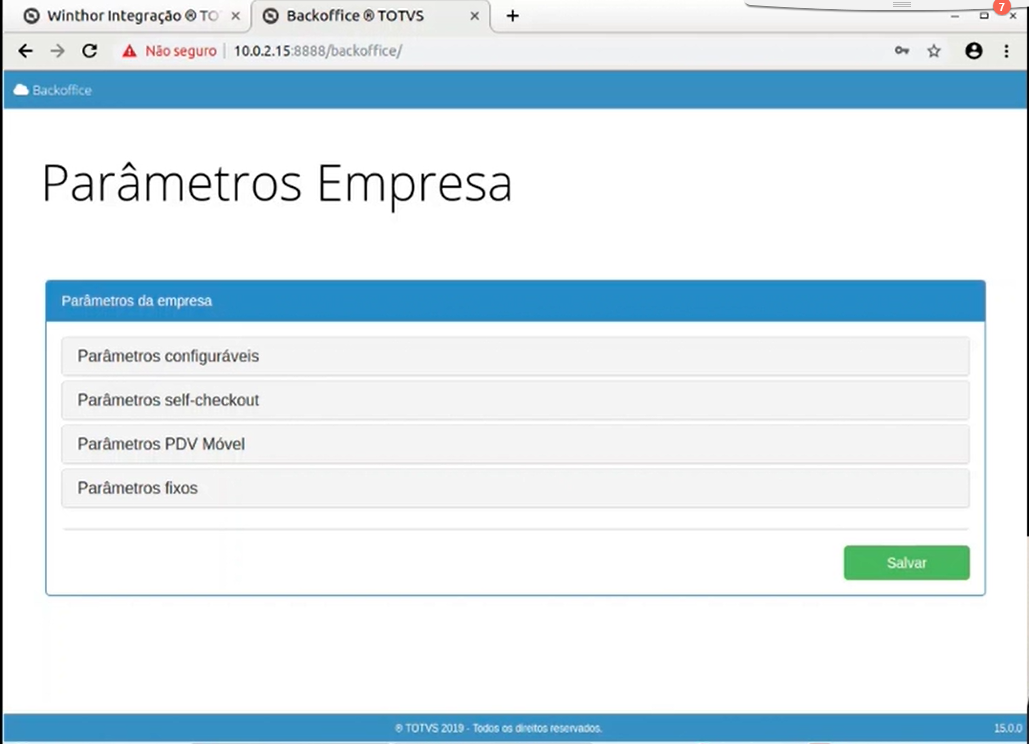Image resolution: width=1029 pixels, height=744 pixels.
Task: Click the red notification badge showing 7
Action: pyautogui.click(x=1001, y=6)
